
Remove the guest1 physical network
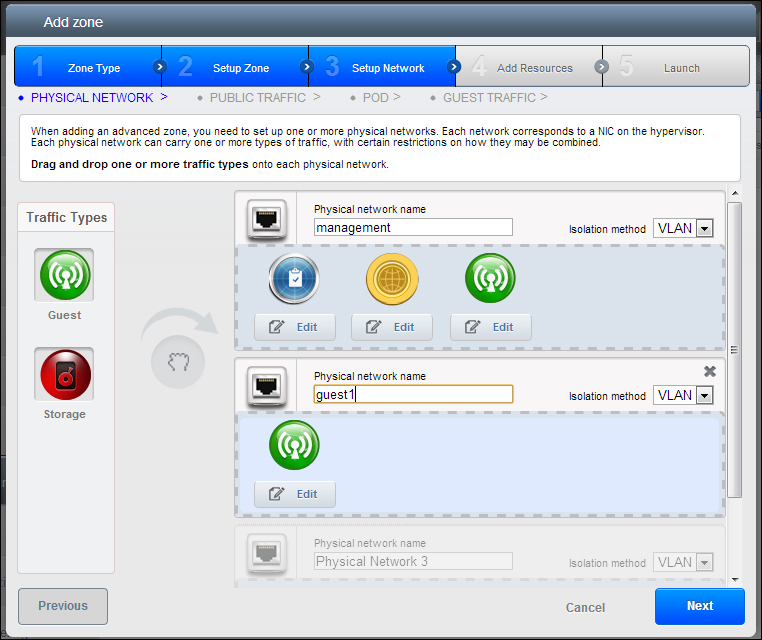[x=710, y=371]
